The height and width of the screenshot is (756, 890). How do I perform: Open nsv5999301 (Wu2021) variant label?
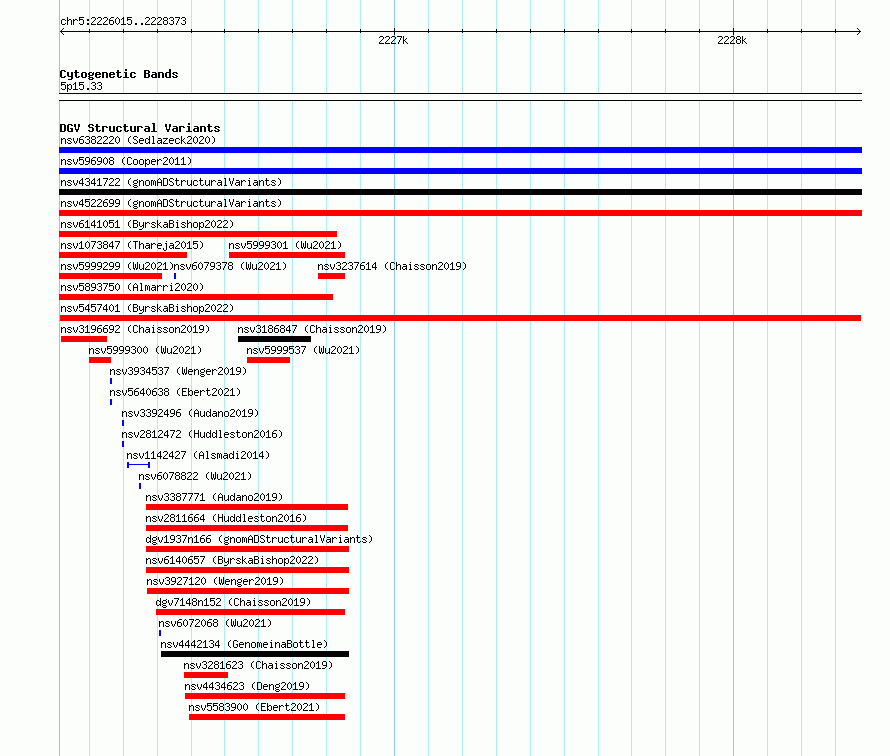click(286, 245)
